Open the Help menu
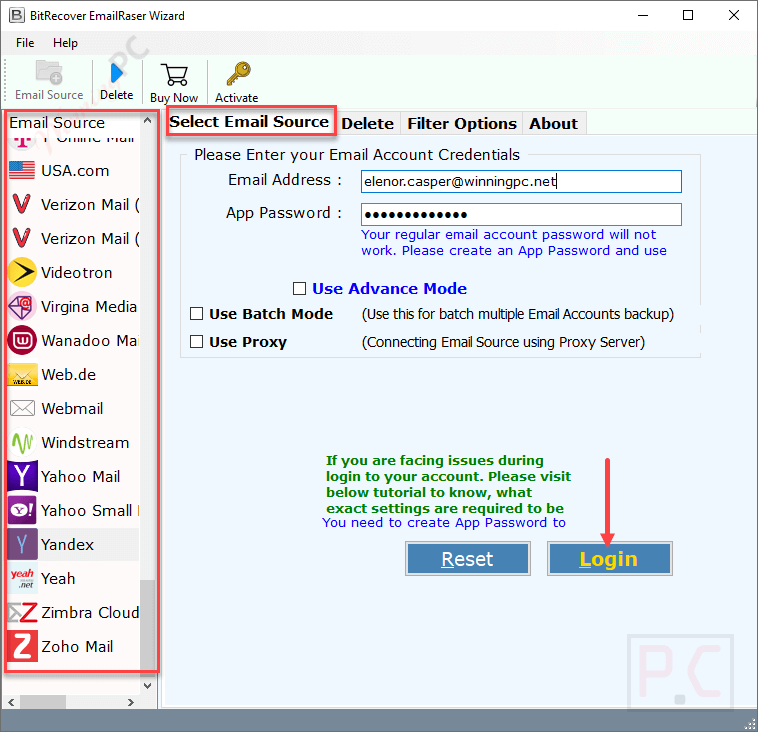This screenshot has width=758, height=732. 65,43
